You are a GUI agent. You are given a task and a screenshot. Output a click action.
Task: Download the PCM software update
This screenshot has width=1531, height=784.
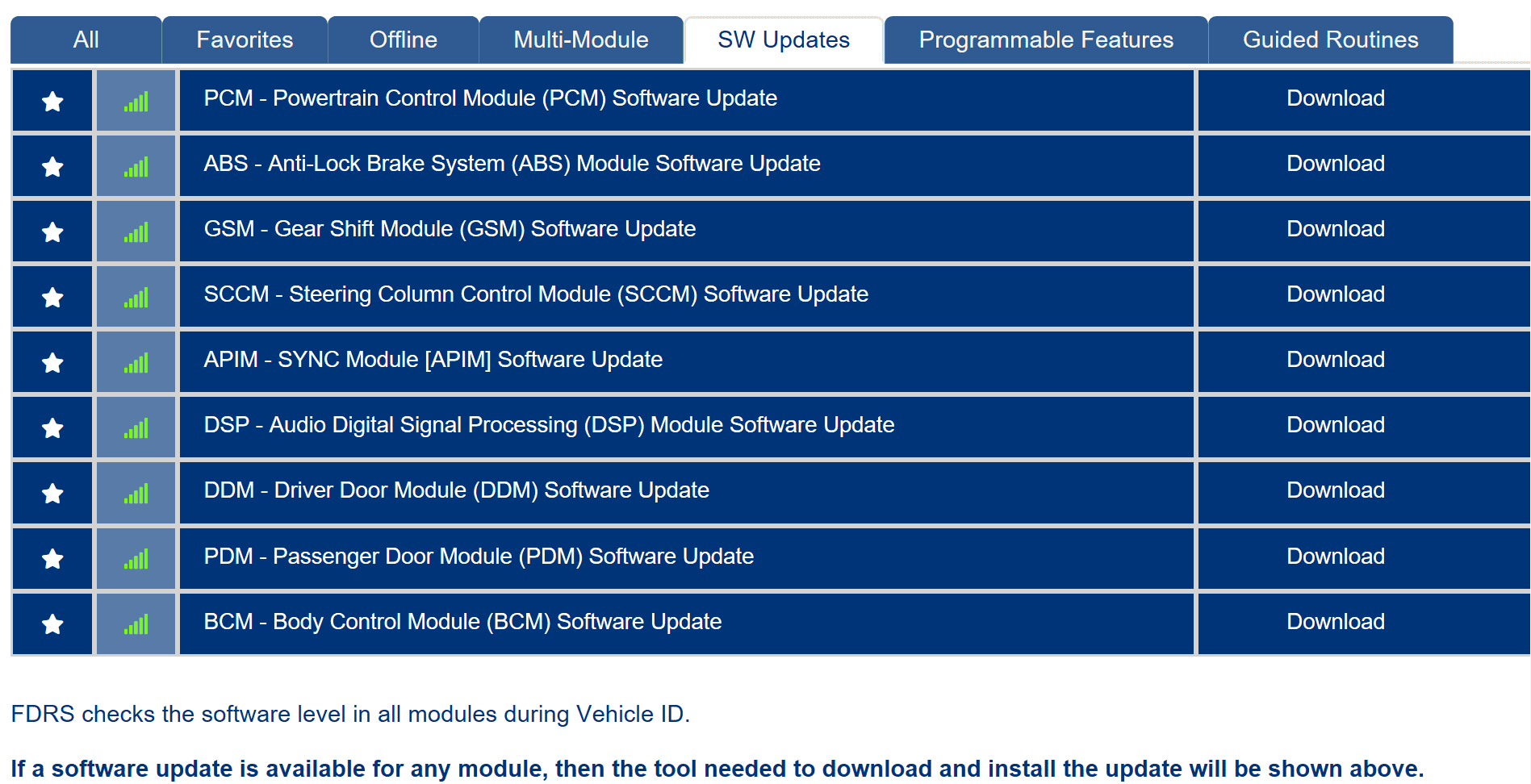point(1335,98)
